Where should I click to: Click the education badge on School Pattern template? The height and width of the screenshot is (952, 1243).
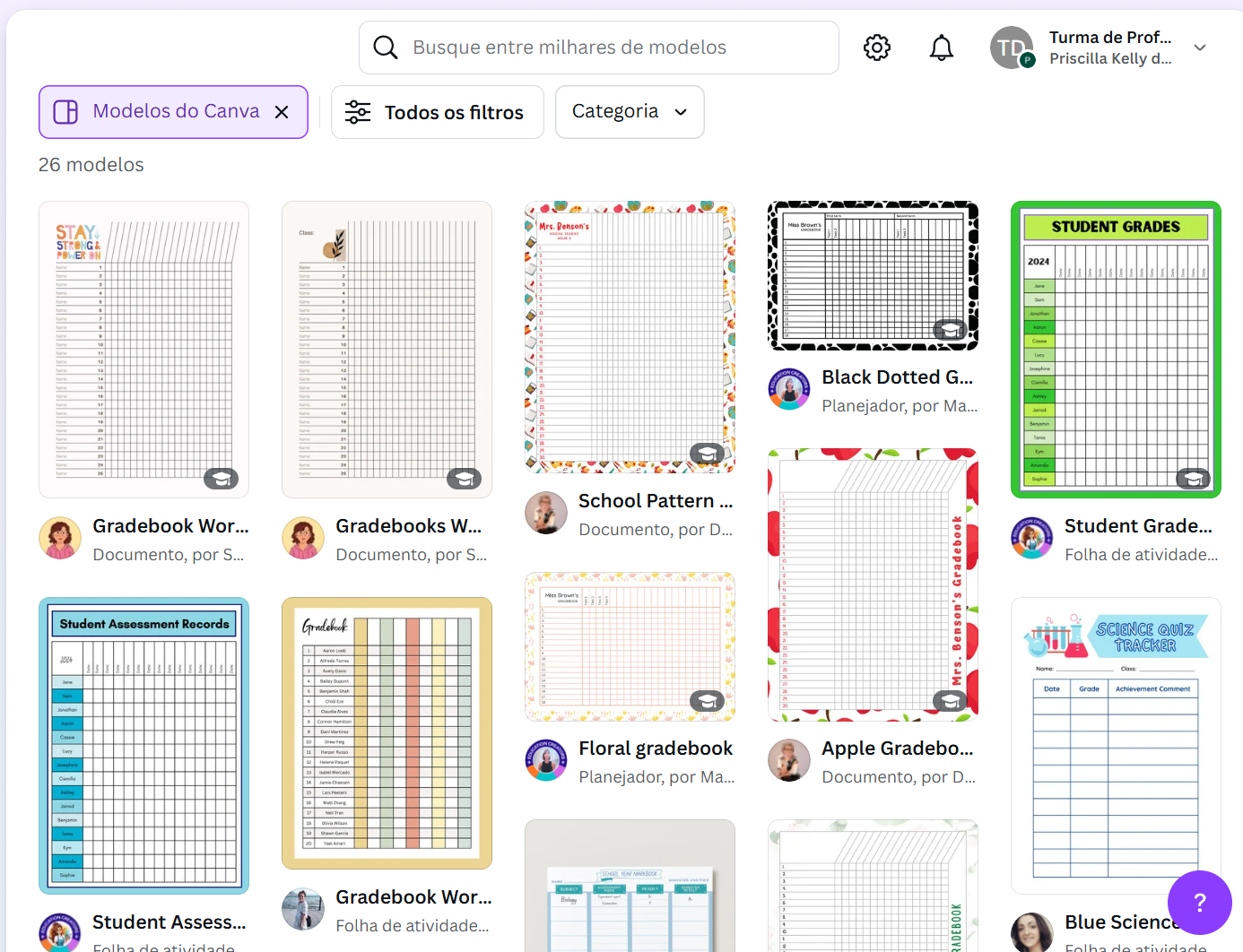[708, 454]
